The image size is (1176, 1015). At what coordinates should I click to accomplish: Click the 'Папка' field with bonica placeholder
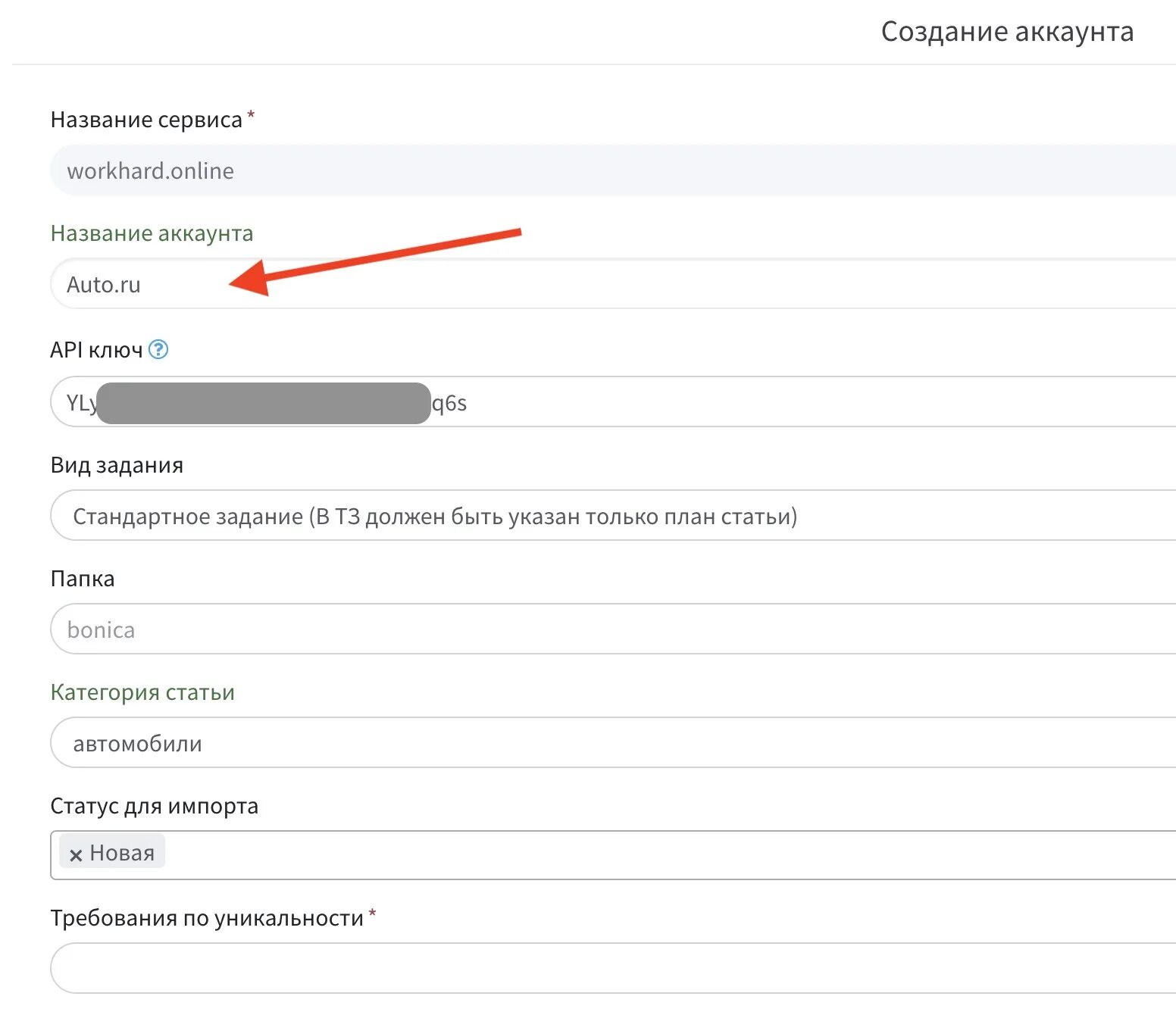click(613, 629)
